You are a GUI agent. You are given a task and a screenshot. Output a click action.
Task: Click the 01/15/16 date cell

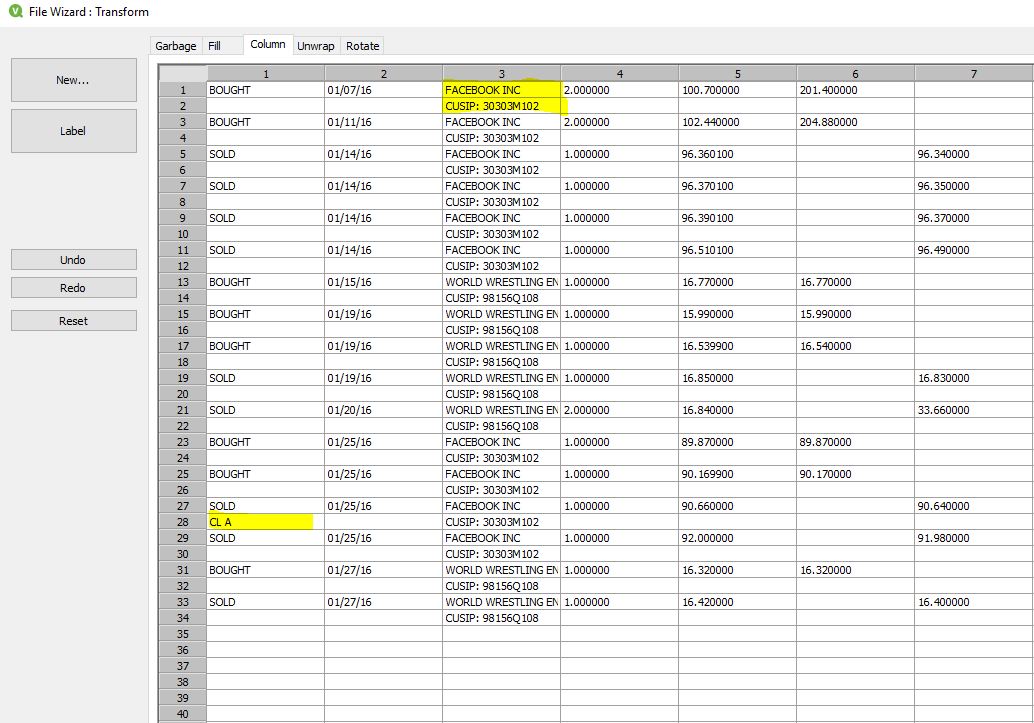click(384, 282)
